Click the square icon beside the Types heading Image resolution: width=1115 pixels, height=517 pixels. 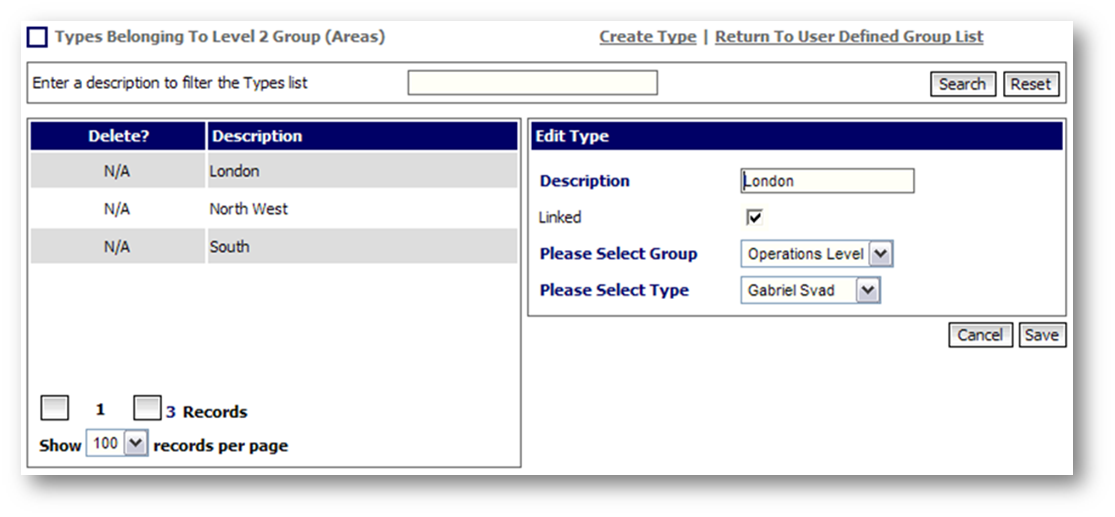(36, 37)
